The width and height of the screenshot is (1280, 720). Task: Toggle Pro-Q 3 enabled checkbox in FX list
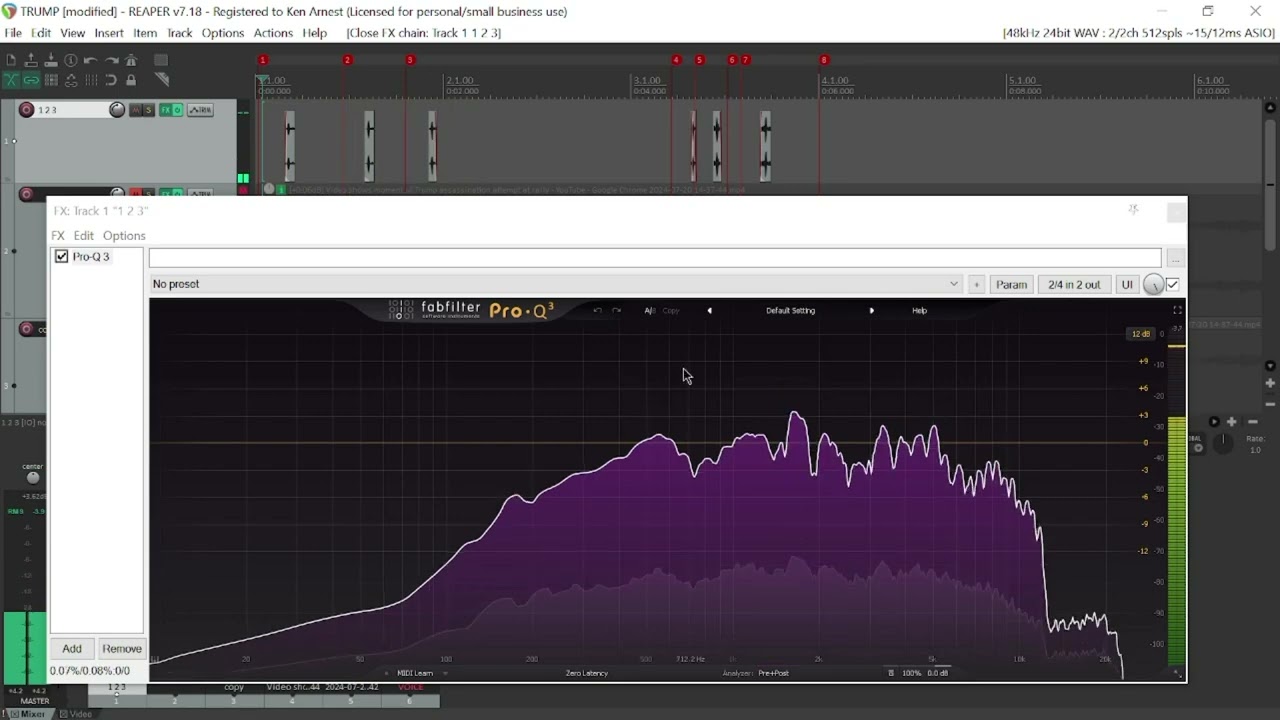(x=62, y=257)
